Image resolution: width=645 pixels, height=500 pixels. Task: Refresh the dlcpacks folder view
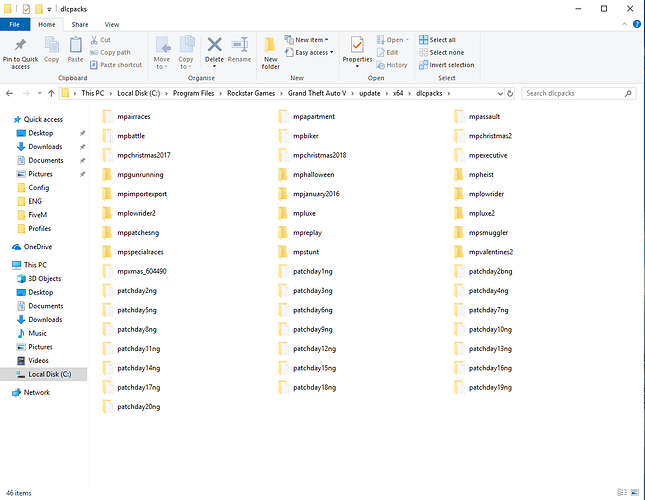510,93
